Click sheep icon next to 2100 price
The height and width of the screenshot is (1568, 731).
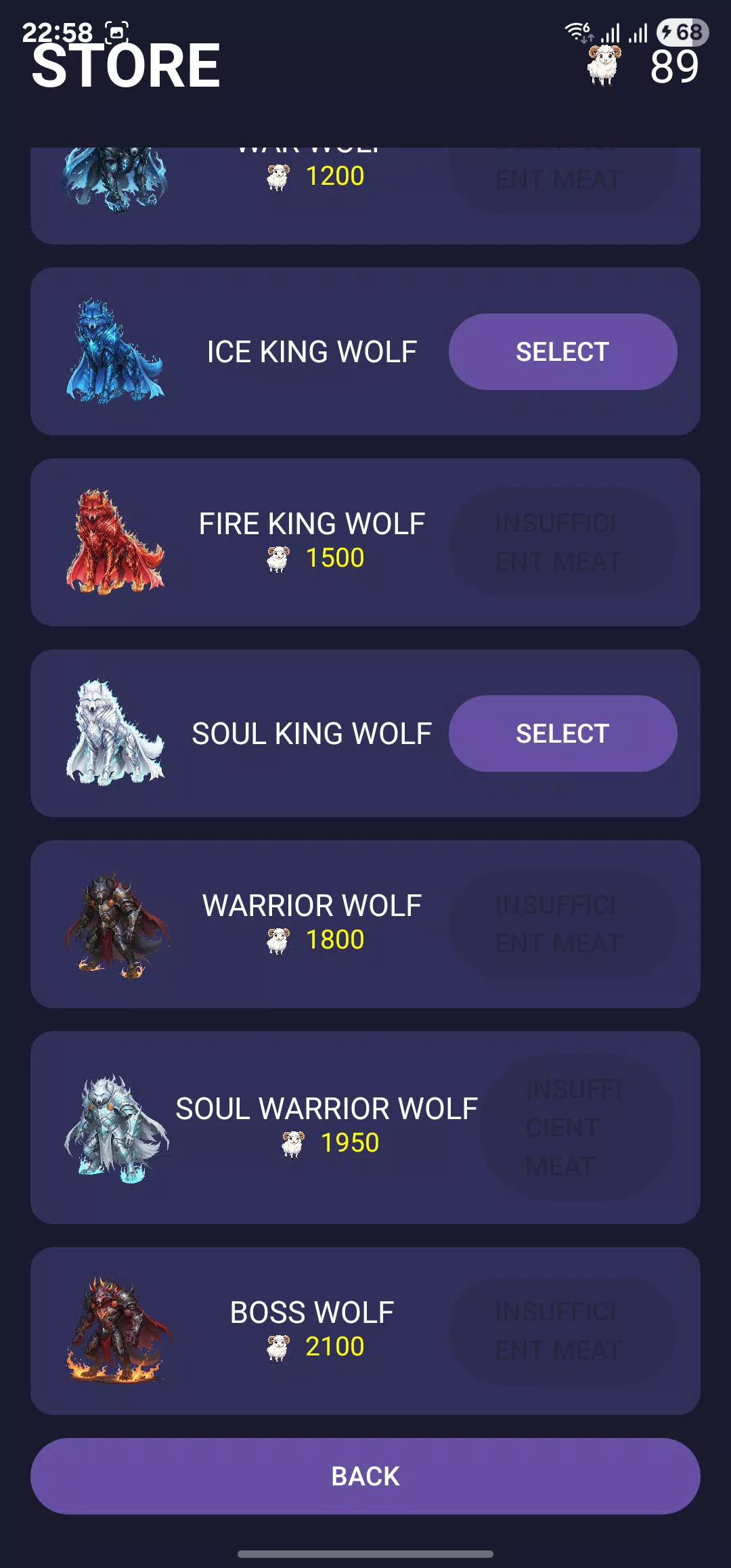278,1347
